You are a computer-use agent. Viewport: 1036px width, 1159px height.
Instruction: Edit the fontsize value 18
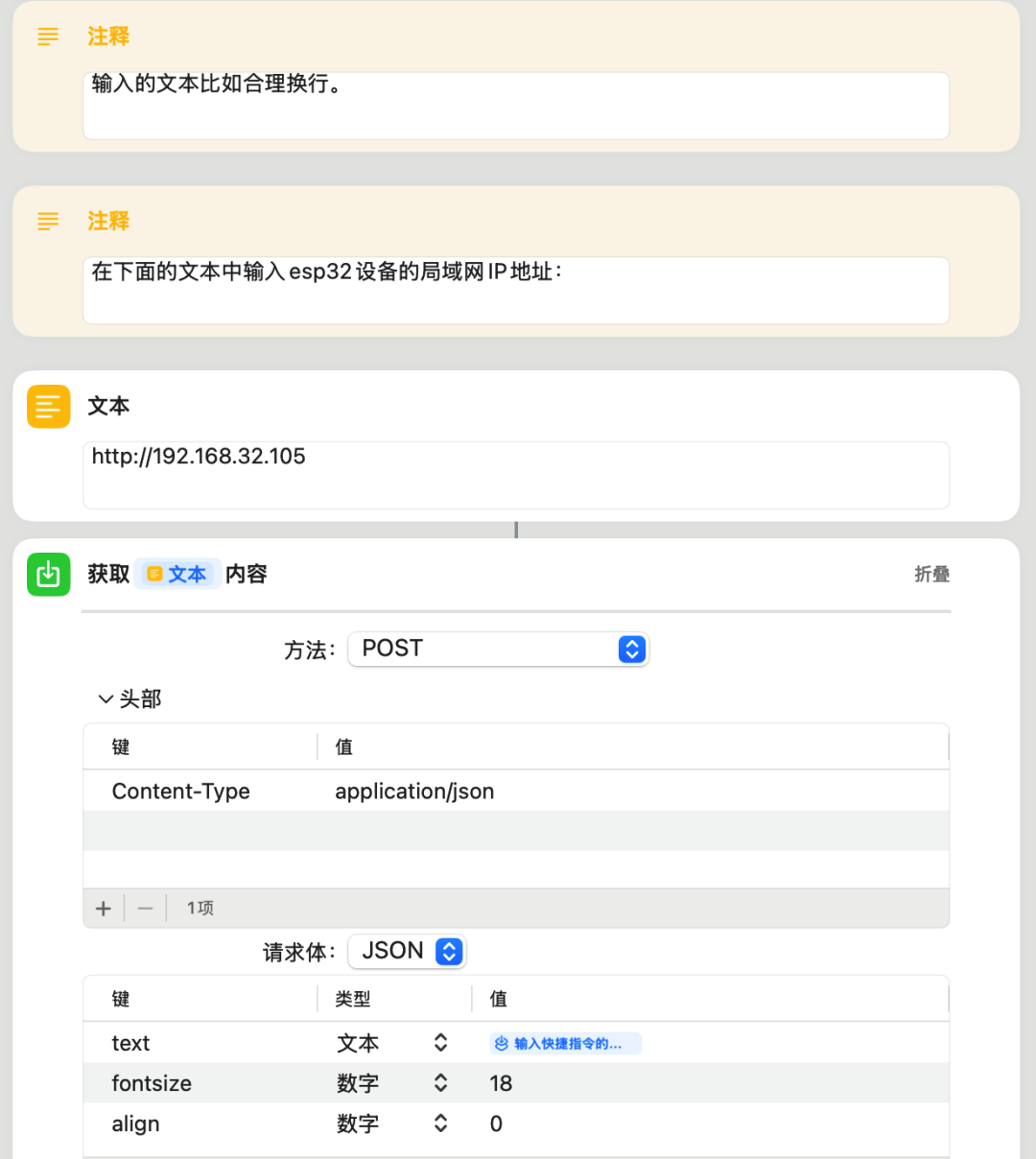point(501,1083)
